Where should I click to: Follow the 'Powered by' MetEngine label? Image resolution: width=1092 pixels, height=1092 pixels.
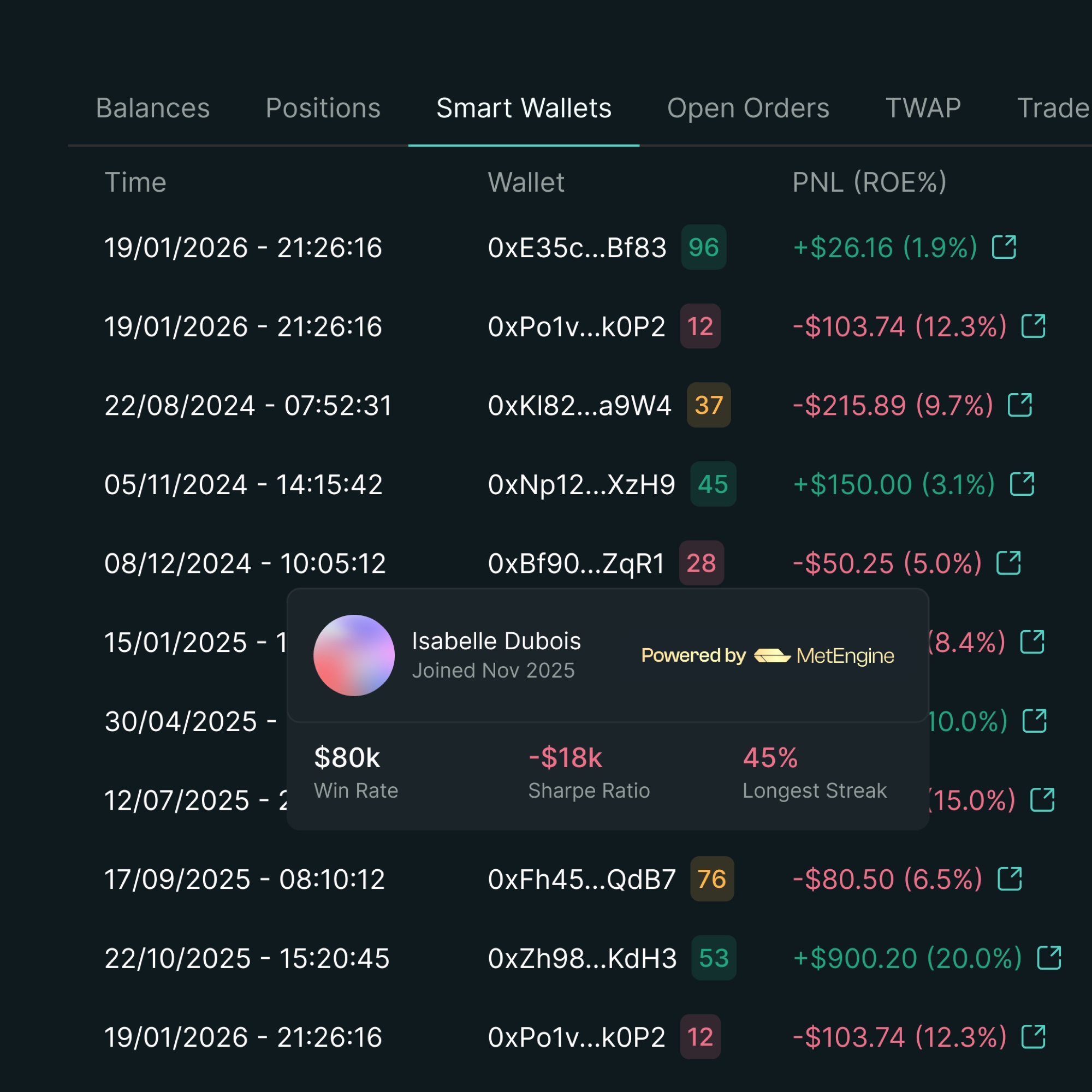point(693,656)
